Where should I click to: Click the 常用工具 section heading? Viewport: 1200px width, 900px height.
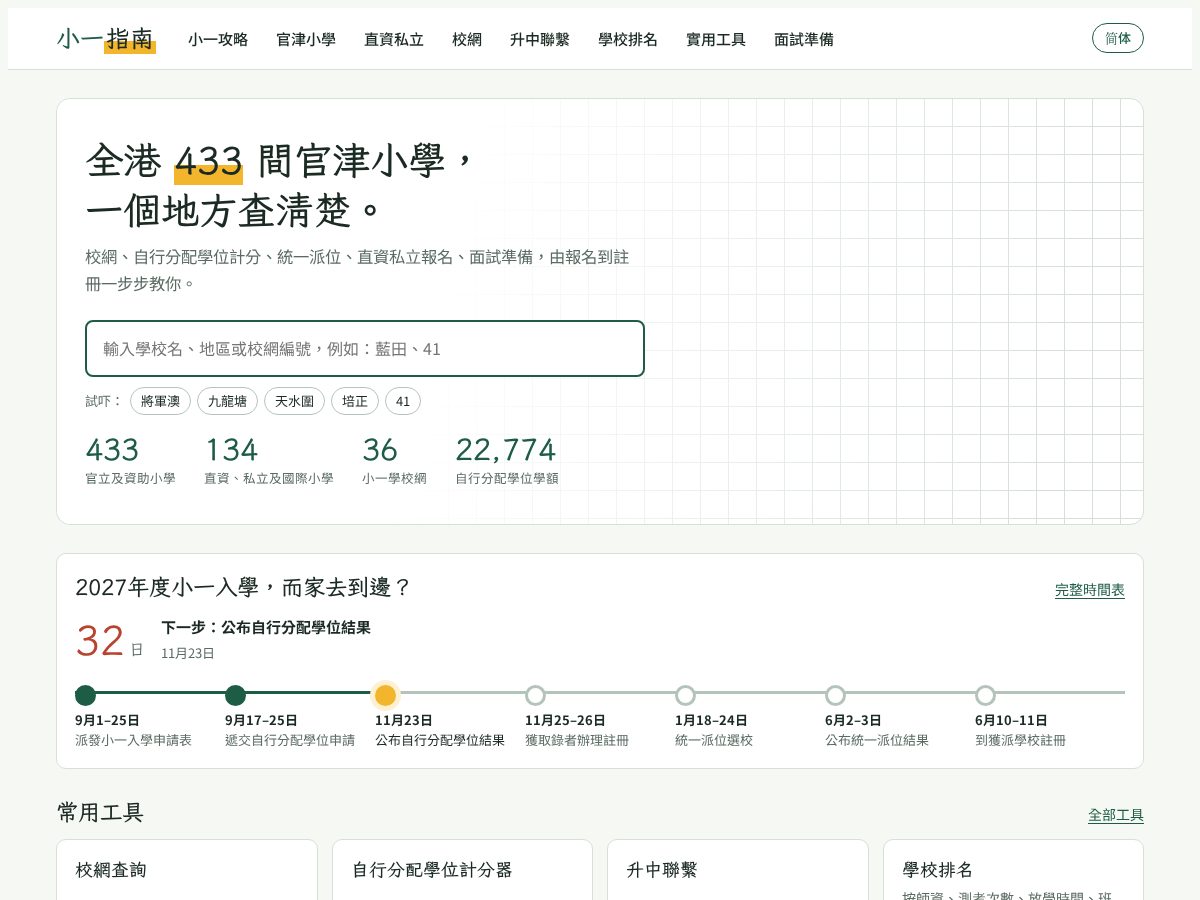coord(100,813)
